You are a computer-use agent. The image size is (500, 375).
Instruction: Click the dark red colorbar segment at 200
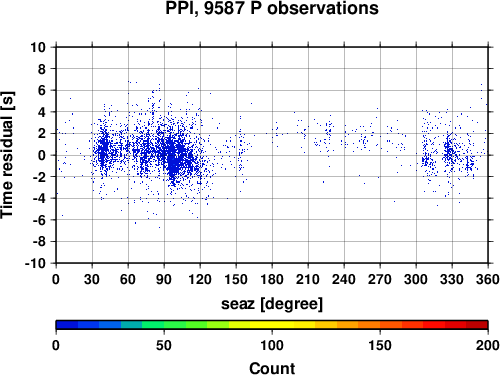click(x=477, y=325)
